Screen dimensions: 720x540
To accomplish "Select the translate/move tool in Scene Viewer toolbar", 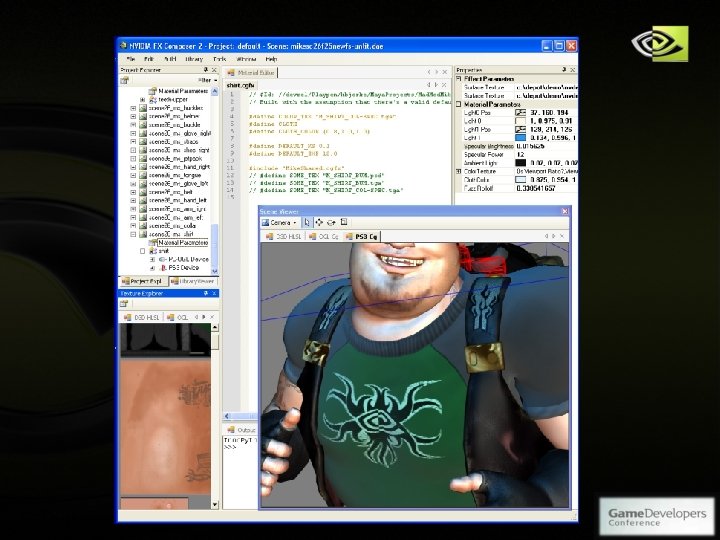I will pos(319,223).
